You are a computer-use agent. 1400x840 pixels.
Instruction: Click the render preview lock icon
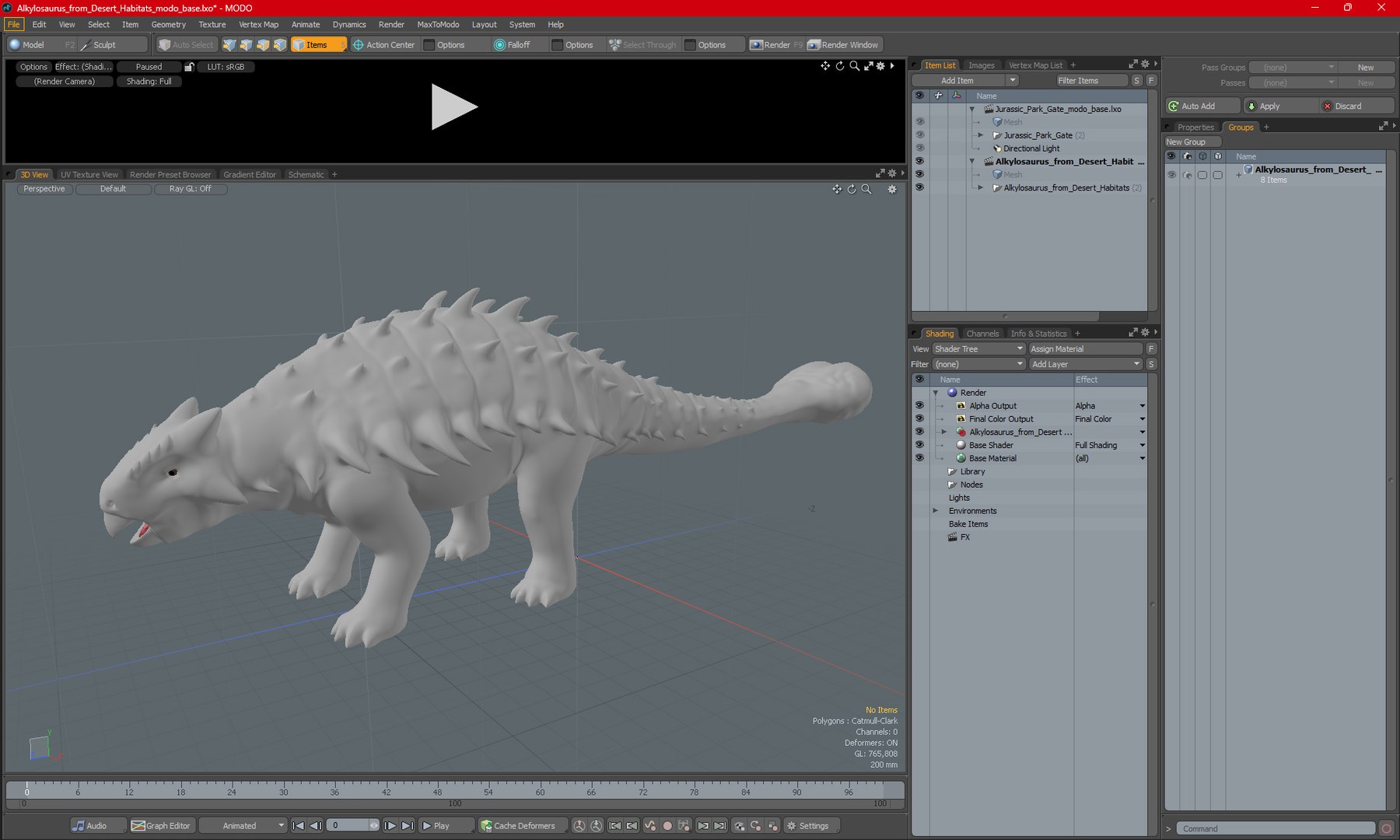[189, 67]
